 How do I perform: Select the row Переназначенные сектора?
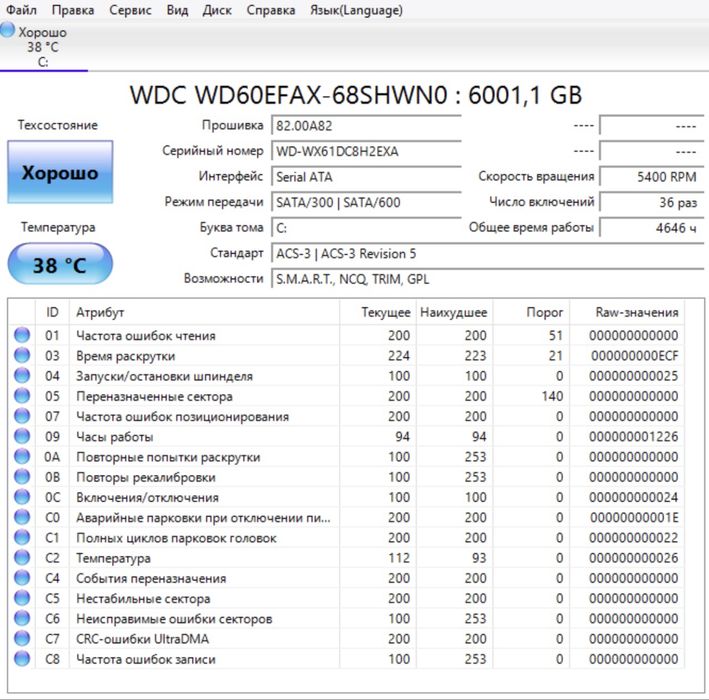point(346,396)
